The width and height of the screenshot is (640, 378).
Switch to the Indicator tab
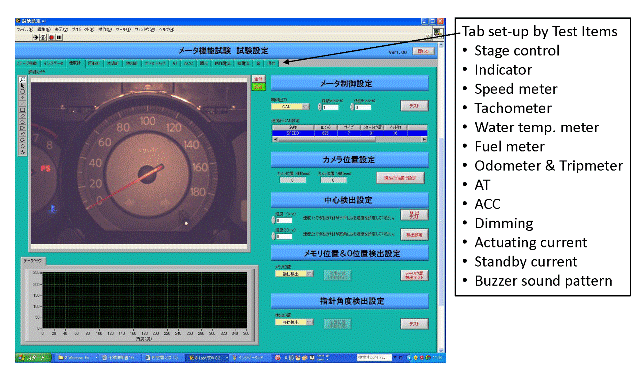[53, 63]
